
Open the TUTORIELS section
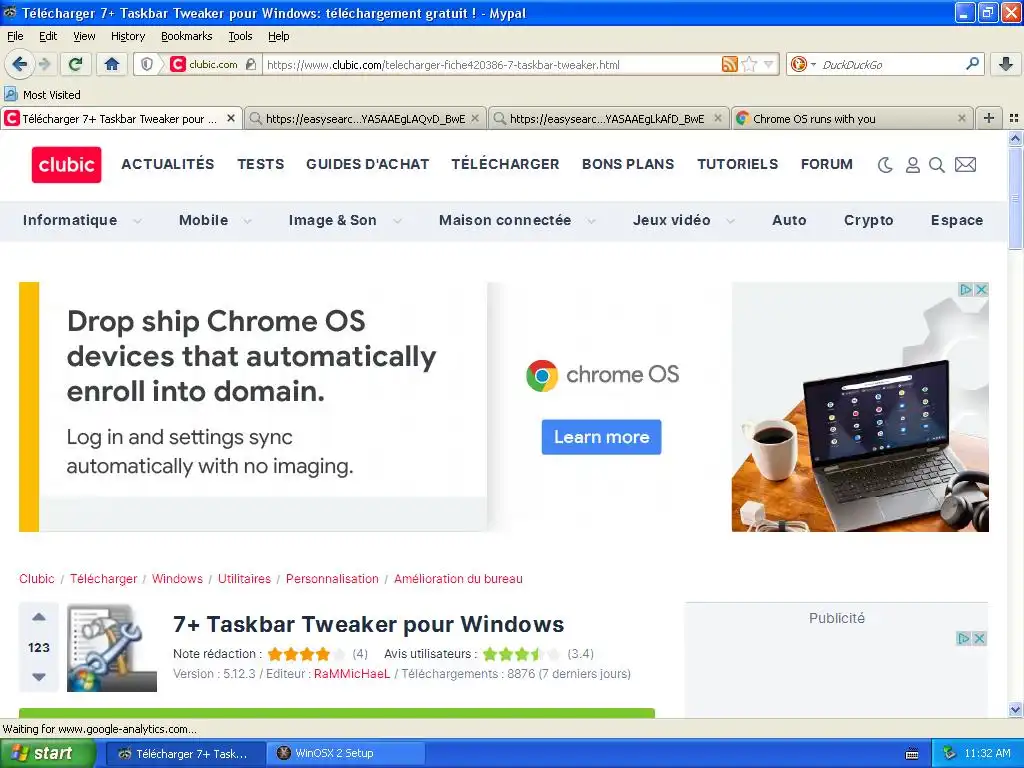[x=737, y=164]
